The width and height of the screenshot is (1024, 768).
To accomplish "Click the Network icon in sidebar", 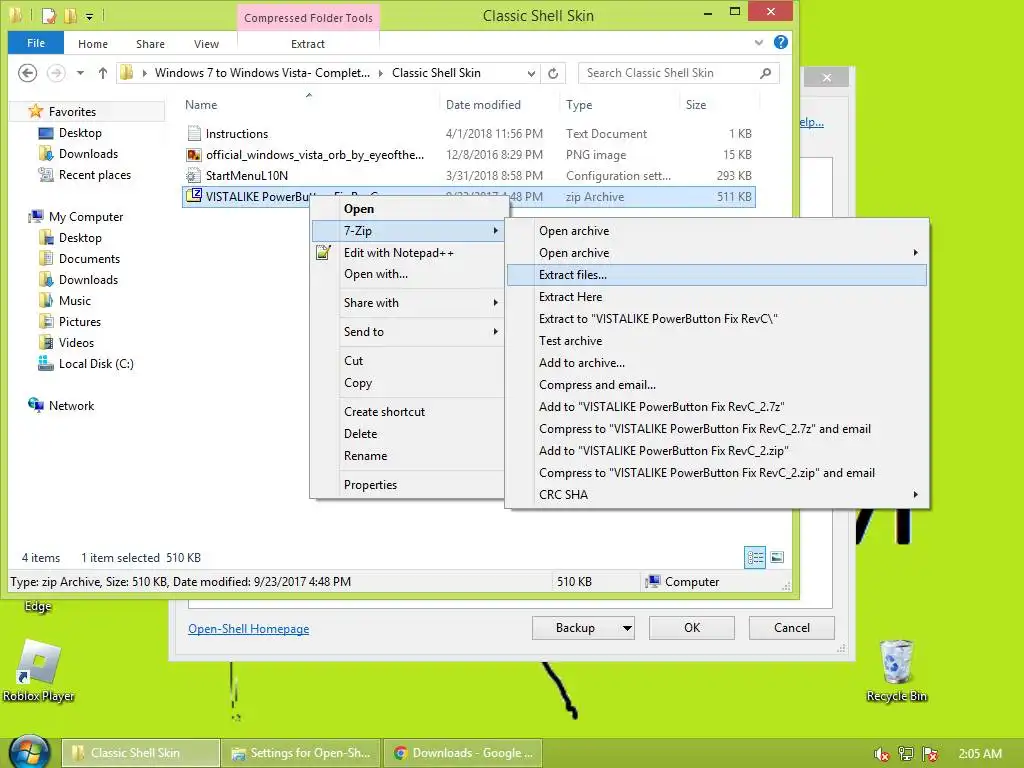I will [x=36, y=405].
